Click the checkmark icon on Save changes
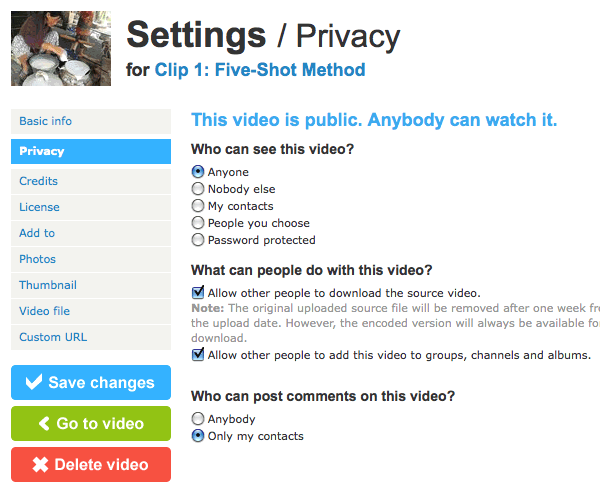This screenshot has height=496, width=600. click(x=34, y=382)
